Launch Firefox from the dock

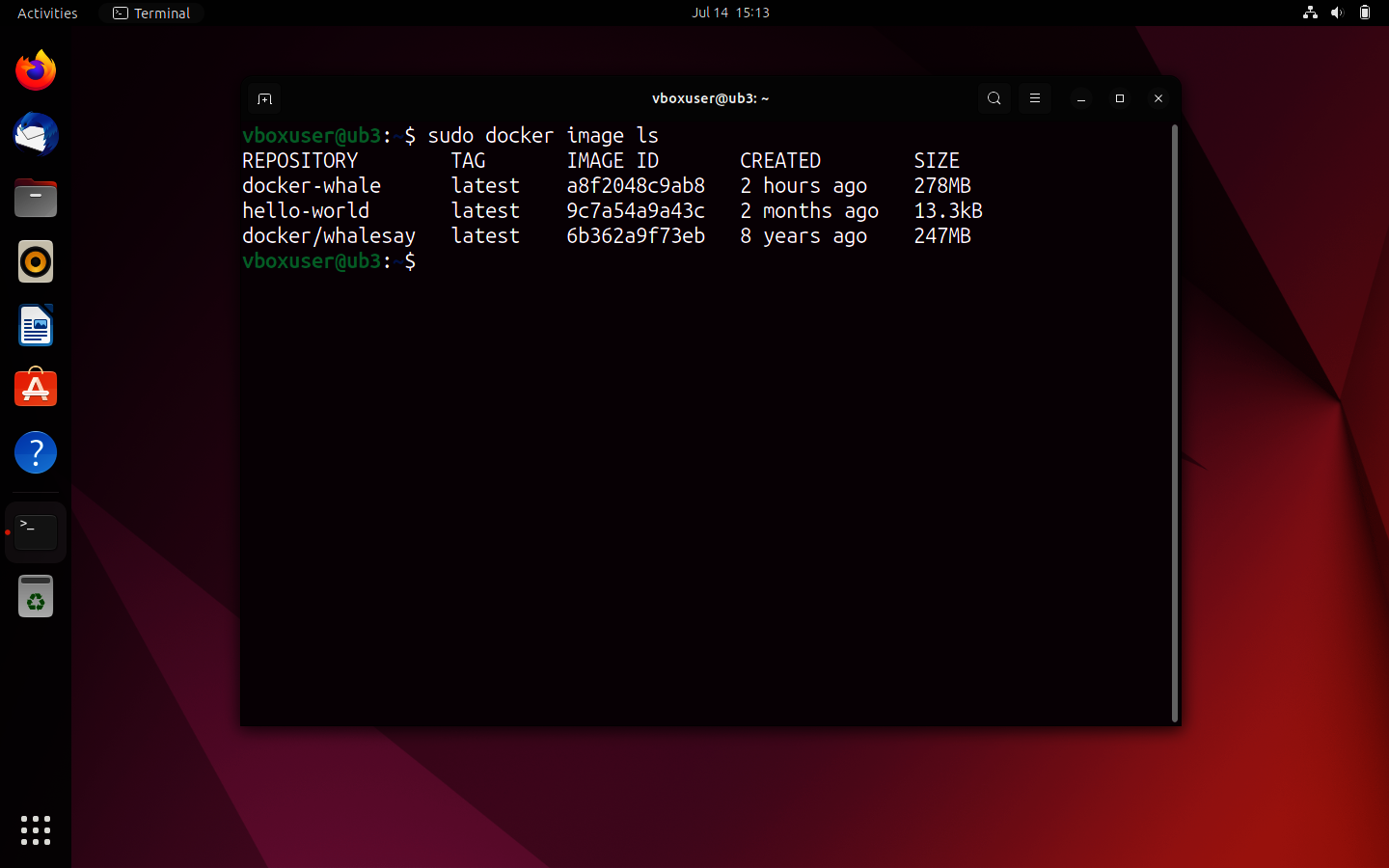click(35, 69)
